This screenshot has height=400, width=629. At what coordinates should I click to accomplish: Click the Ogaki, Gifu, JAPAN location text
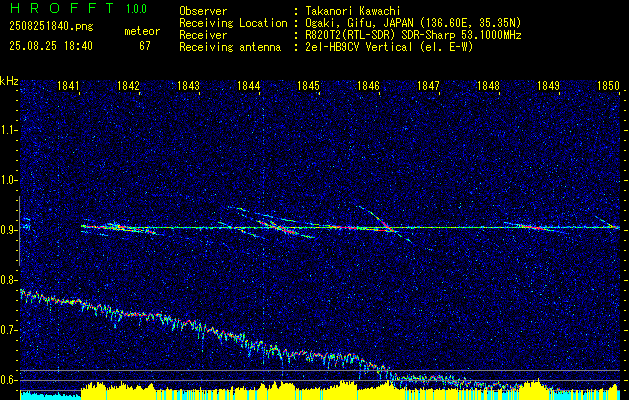click(413, 23)
